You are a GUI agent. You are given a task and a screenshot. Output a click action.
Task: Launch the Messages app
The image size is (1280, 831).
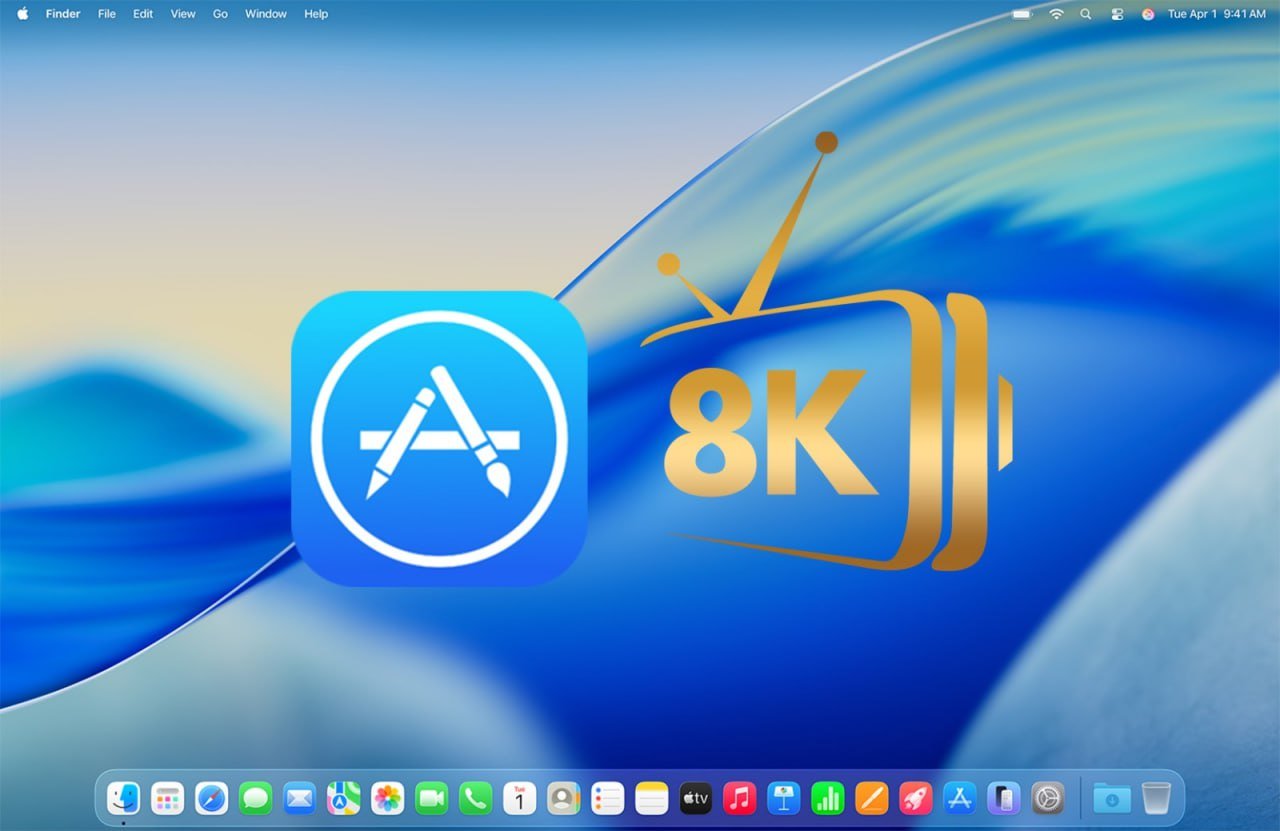pyautogui.click(x=254, y=798)
